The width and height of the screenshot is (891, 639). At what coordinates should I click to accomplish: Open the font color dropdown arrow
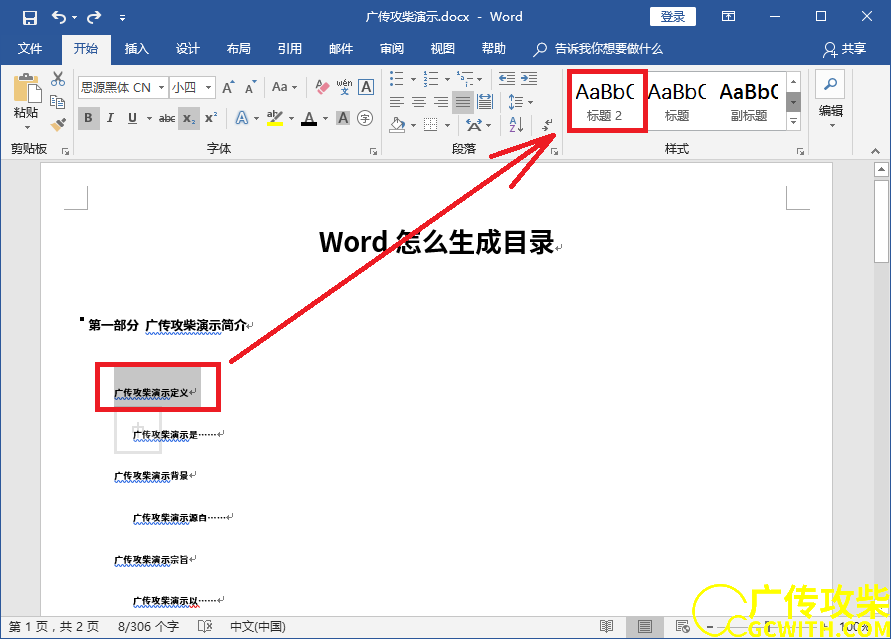coord(326,118)
